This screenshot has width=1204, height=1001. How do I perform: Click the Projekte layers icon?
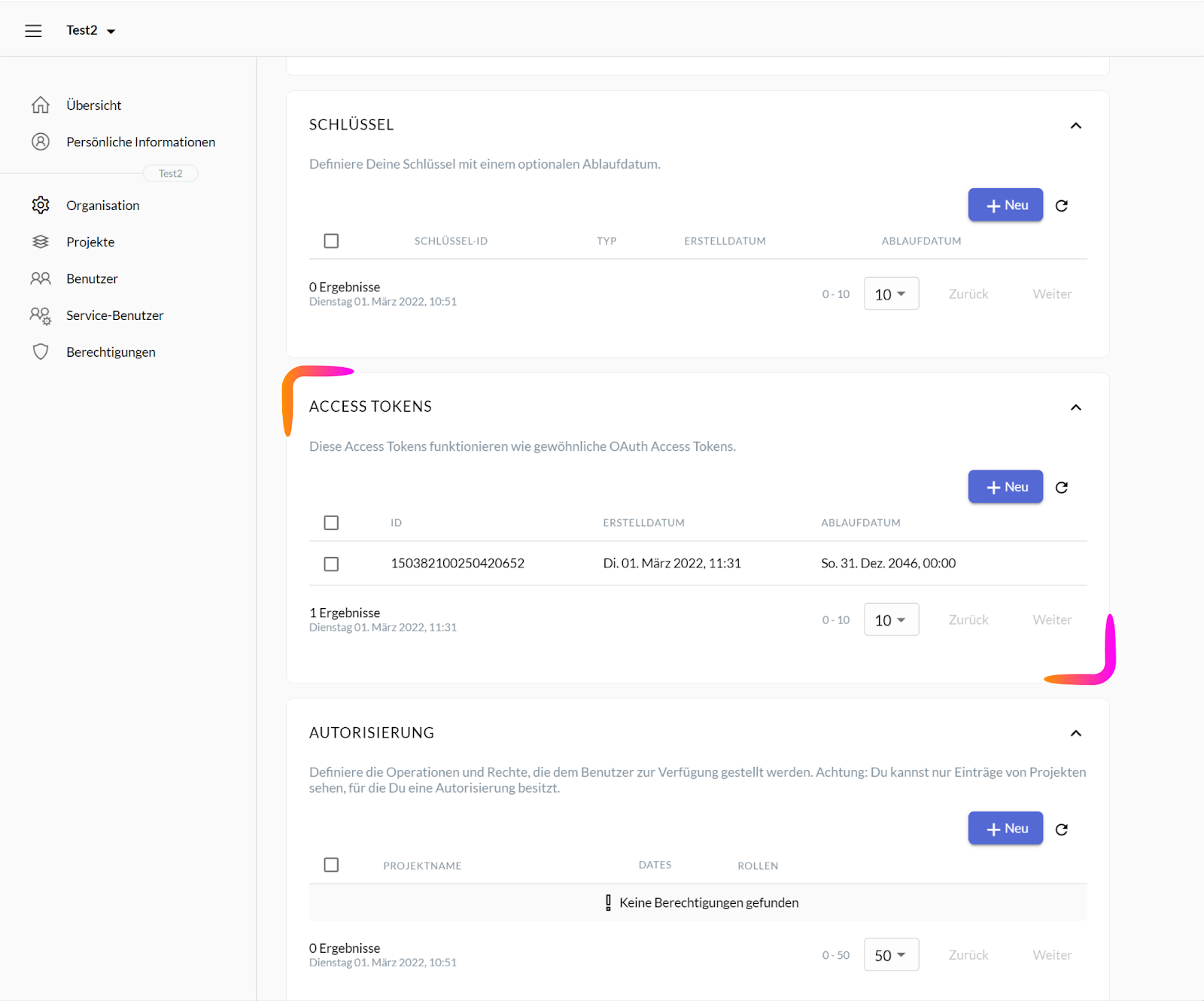coord(41,242)
